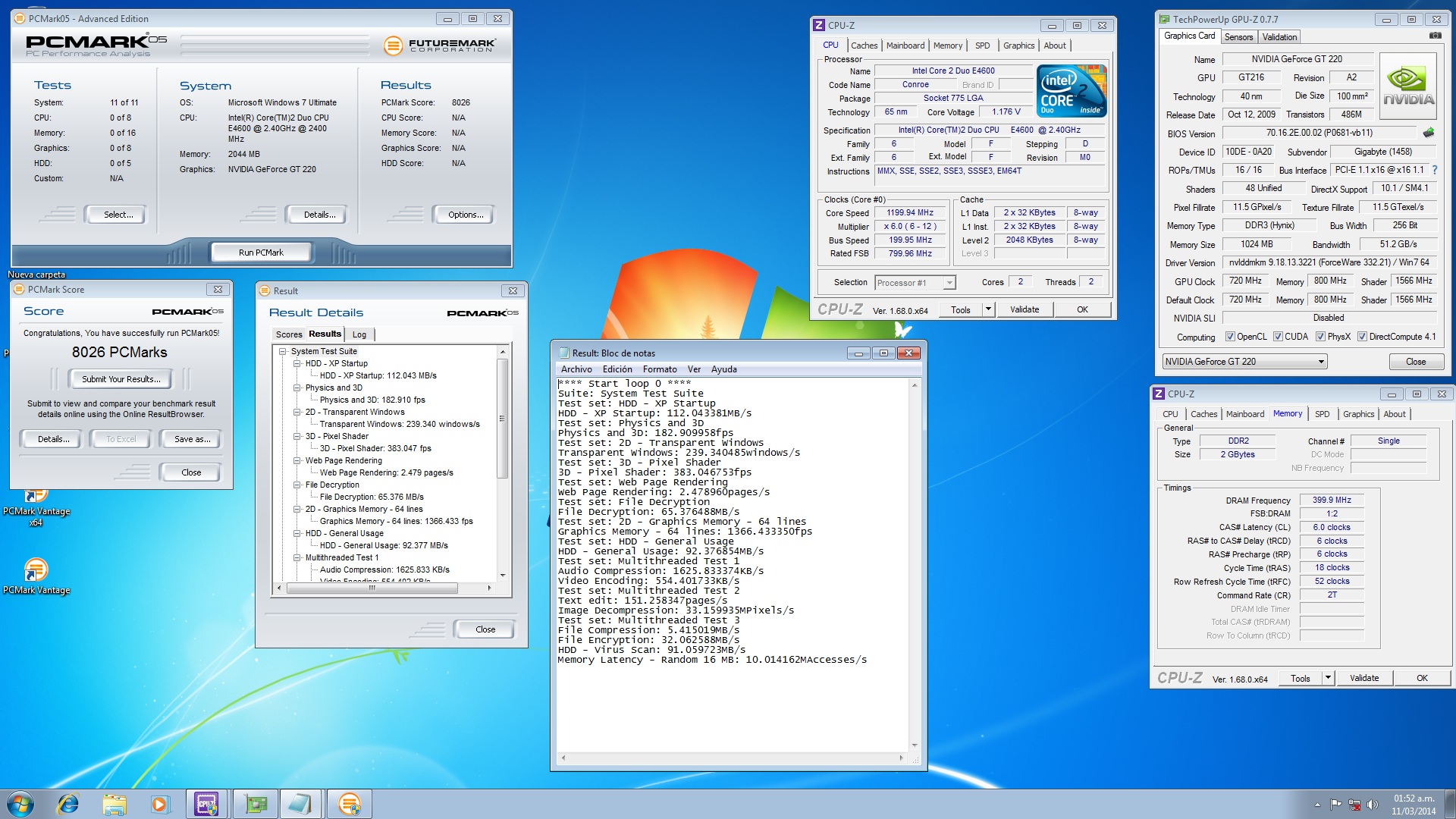Click Validate in the upper CPU-Z window
Screen dimensions: 1456x819
coord(1025,309)
